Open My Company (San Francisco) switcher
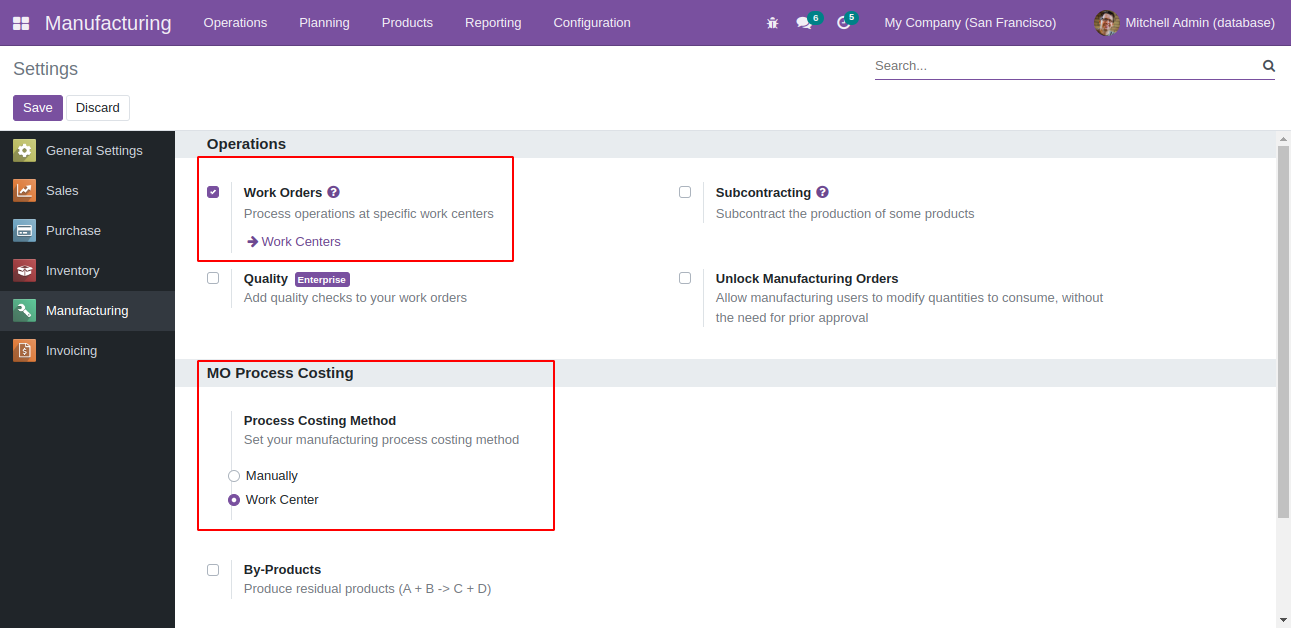Image resolution: width=1291 pixels, height=628 pixels. (970, 23)
